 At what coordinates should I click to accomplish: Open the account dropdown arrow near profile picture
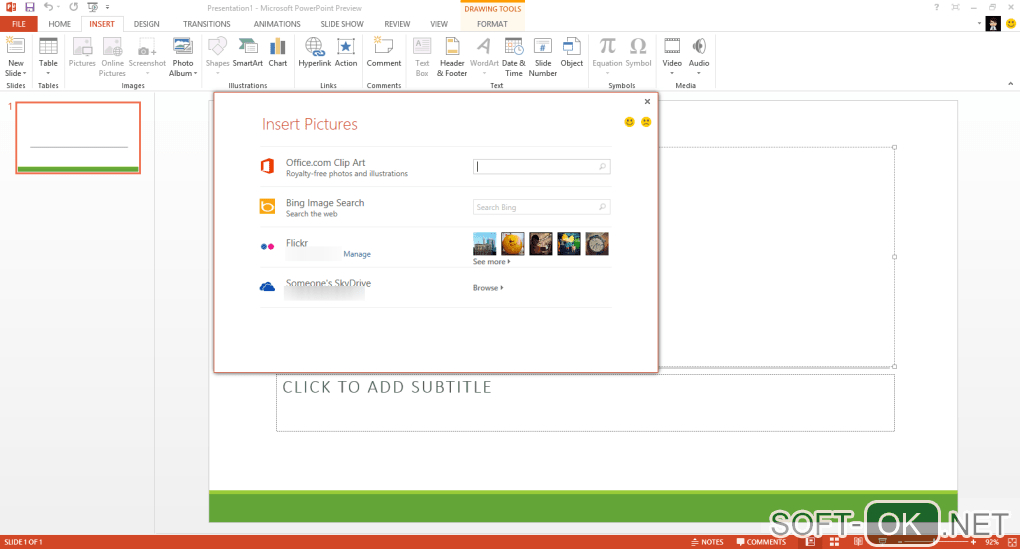point(979,23)
